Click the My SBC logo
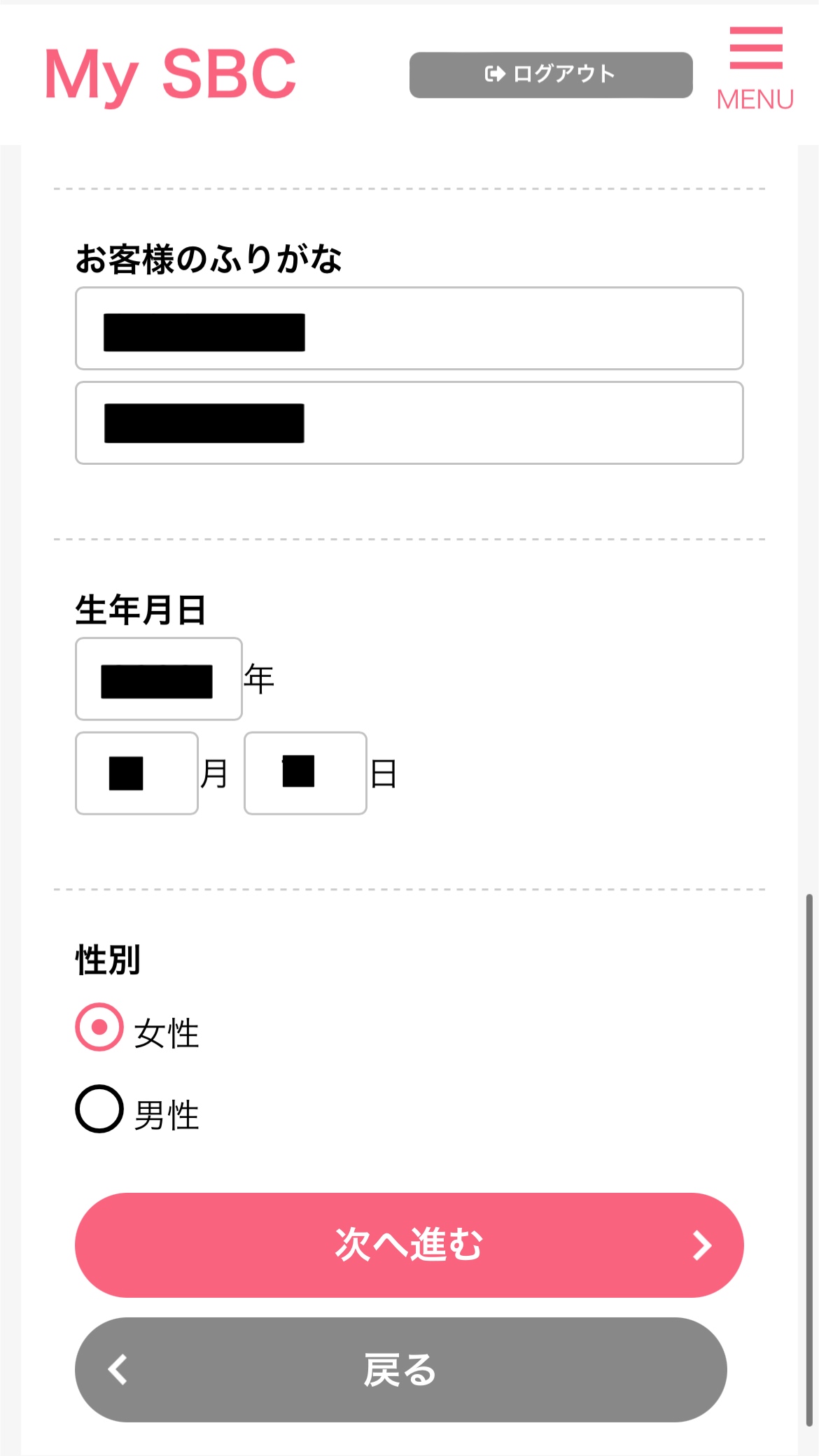 [170, 74]
